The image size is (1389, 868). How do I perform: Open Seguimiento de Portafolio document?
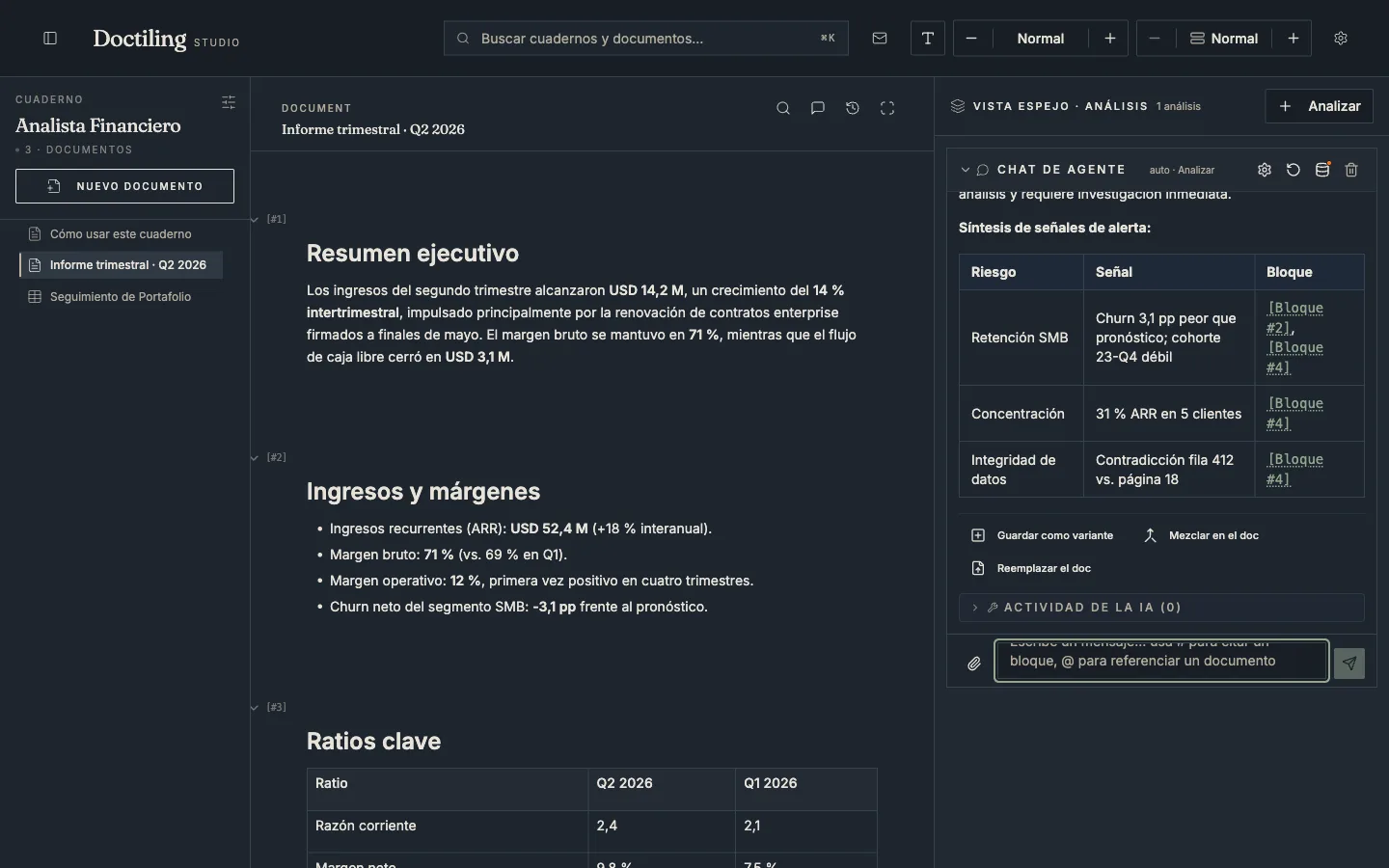point(121,297)
